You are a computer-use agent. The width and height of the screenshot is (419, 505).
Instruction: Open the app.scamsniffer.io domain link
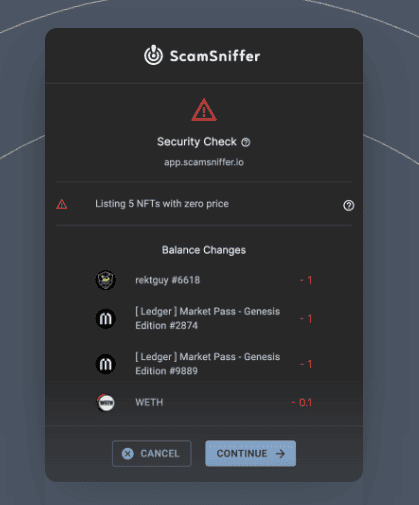[204, 162]
